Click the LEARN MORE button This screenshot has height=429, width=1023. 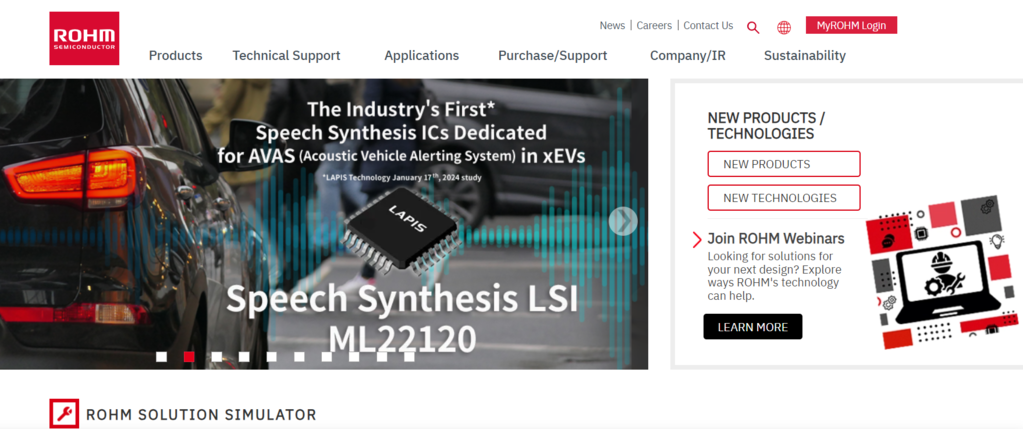pos(753,327)
